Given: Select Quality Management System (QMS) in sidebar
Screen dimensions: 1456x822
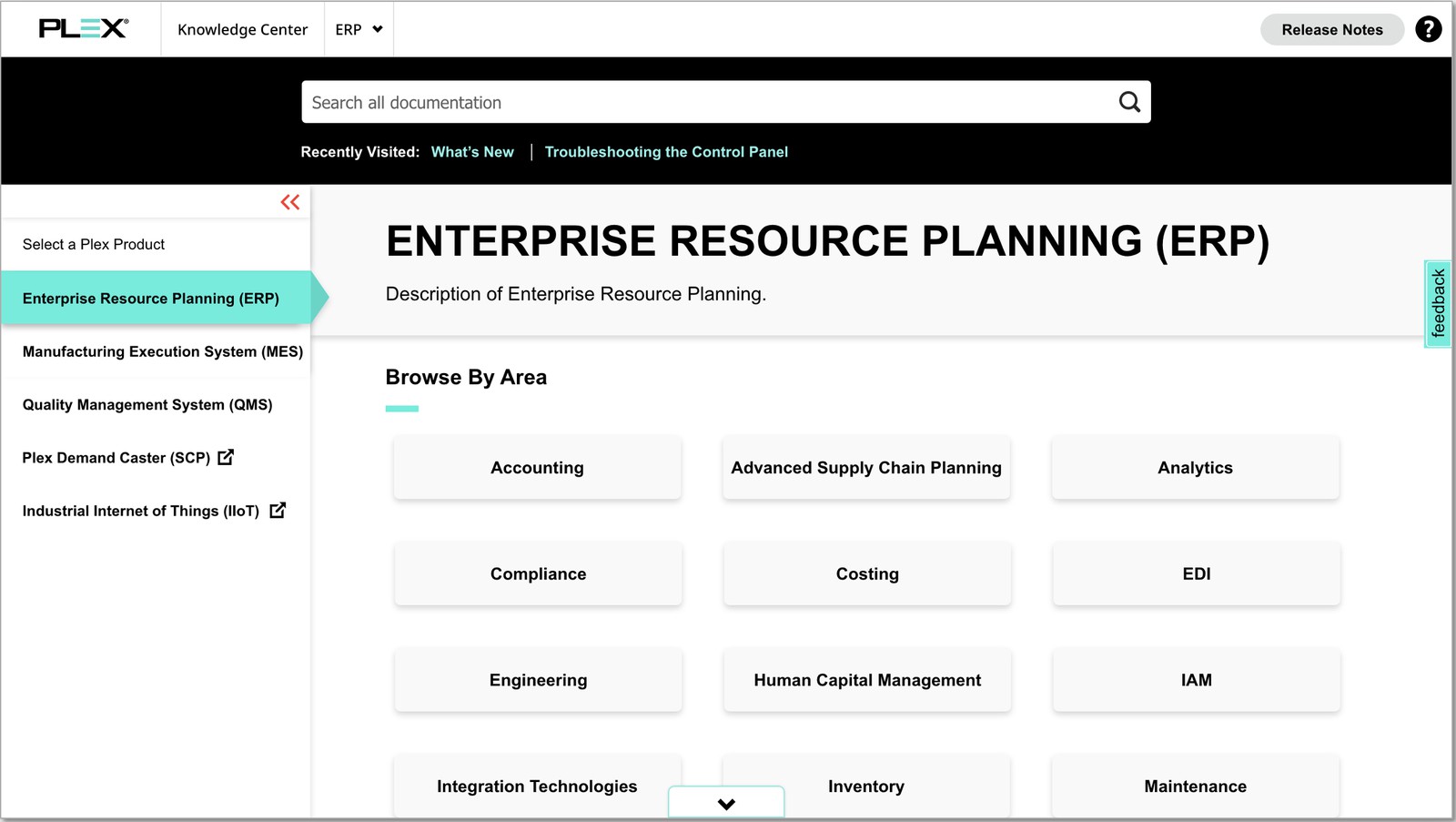Looking at the screenshot, I should pos(147,404).
